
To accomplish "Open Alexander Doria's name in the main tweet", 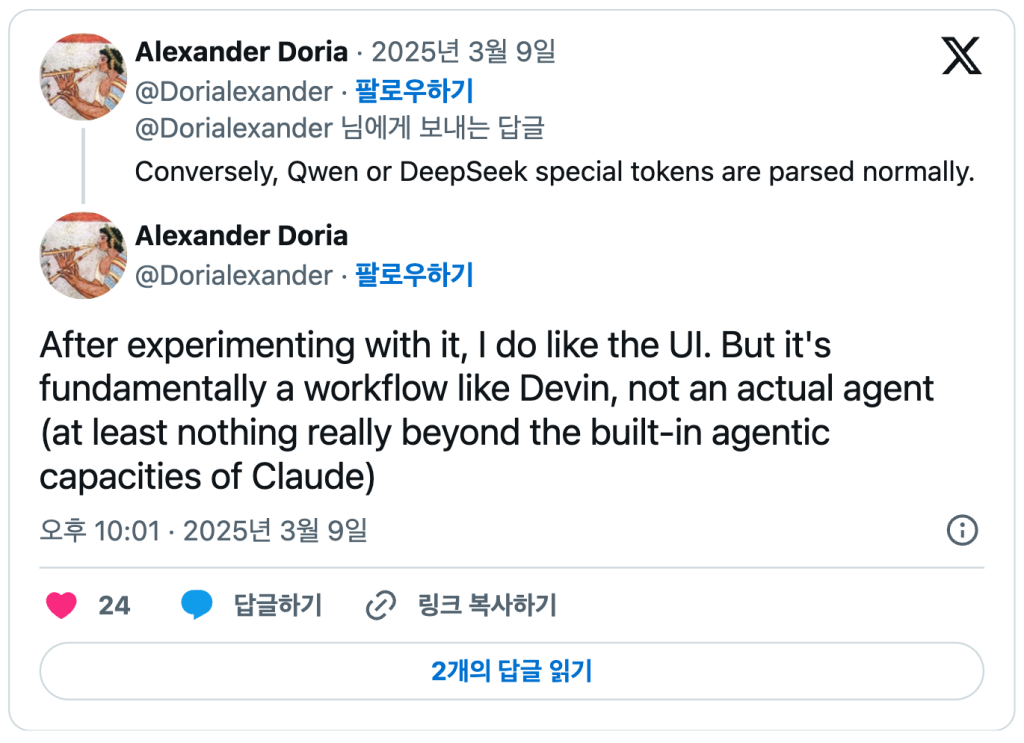I will 241,236.
